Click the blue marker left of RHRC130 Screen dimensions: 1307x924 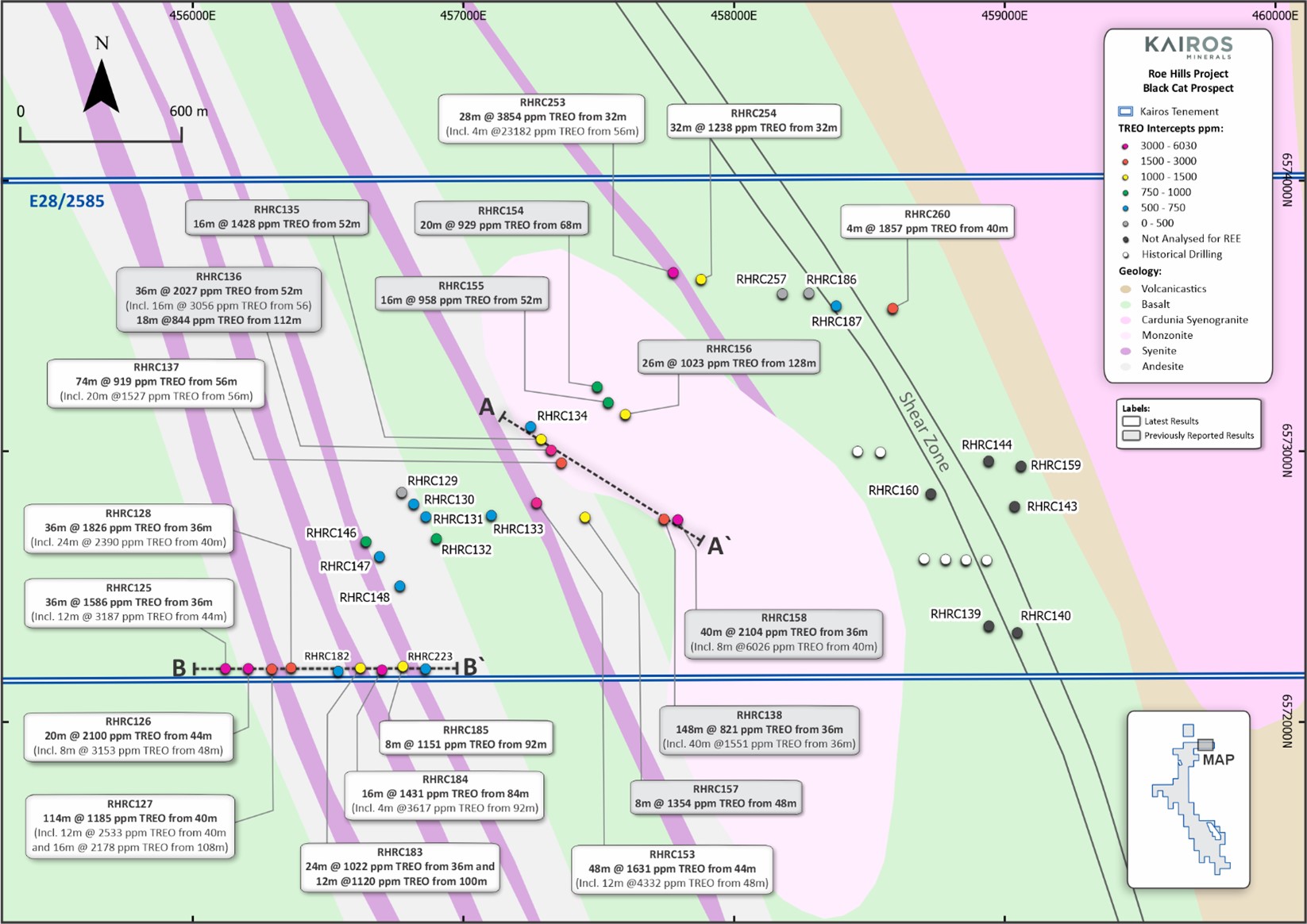point(413,505)
